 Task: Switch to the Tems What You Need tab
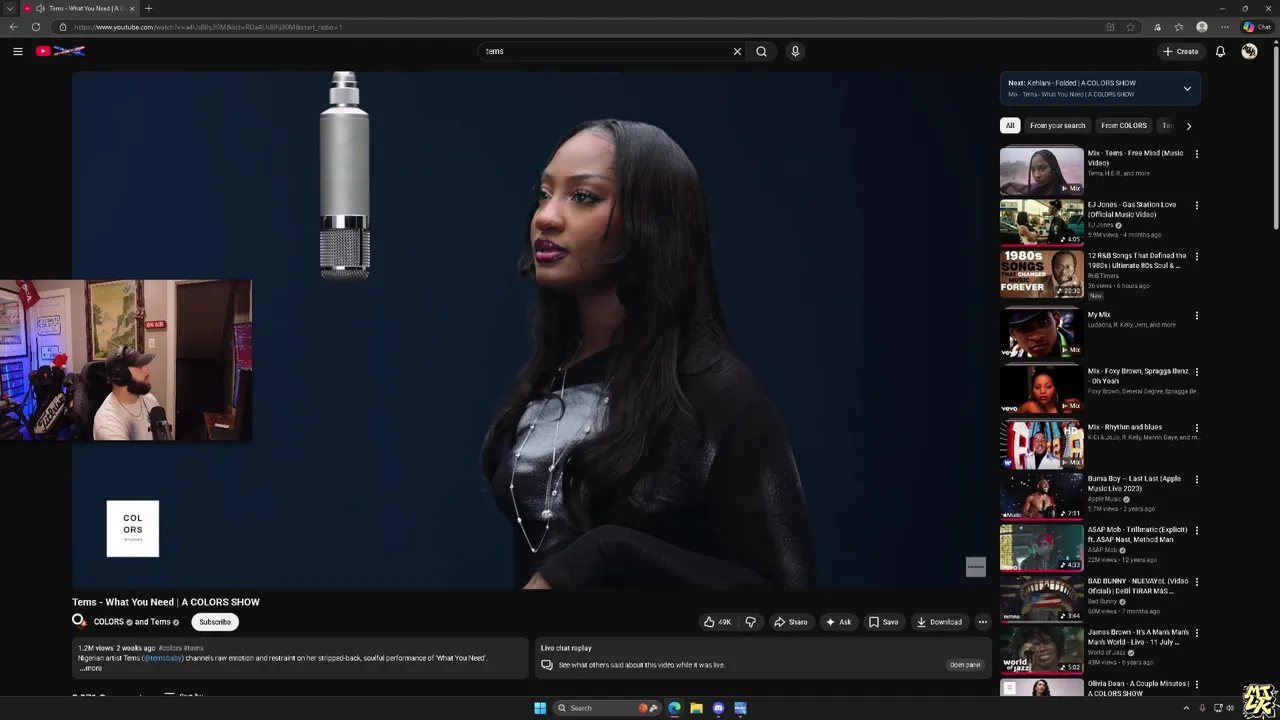point(80,8)
